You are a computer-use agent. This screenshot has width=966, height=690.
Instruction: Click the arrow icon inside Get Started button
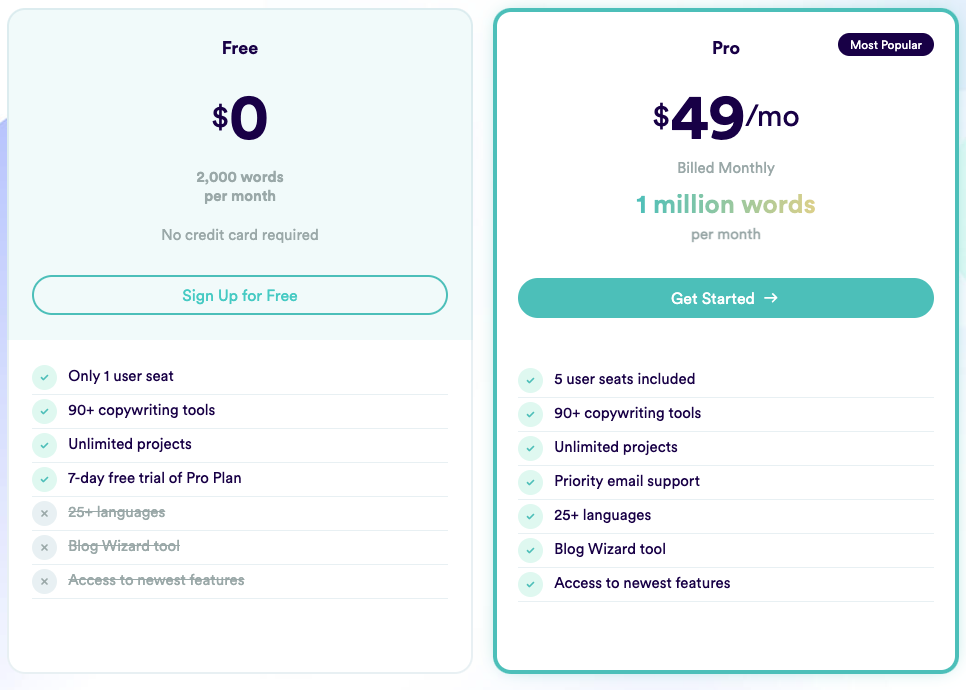770,298
